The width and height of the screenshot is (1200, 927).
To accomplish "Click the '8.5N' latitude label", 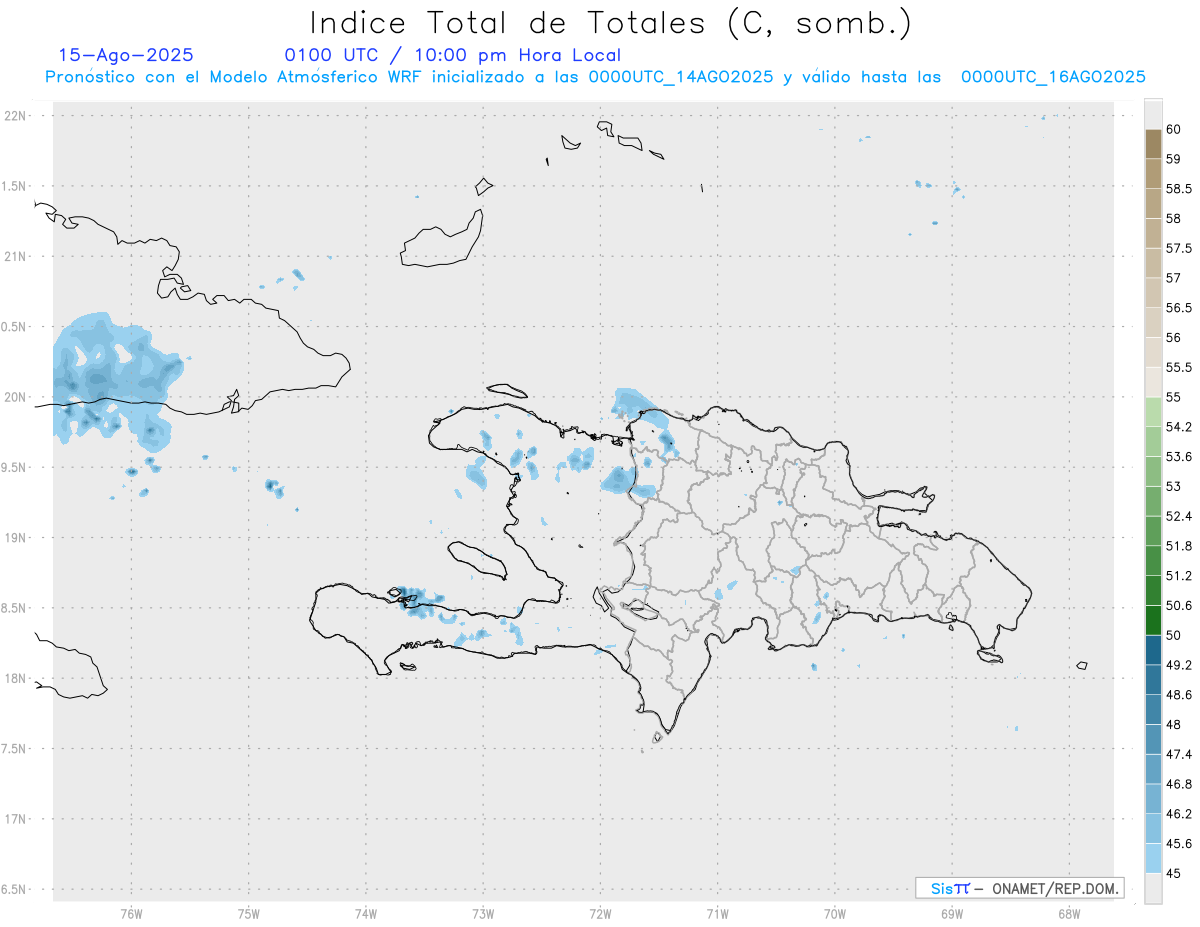I will [x=14, y=608].
